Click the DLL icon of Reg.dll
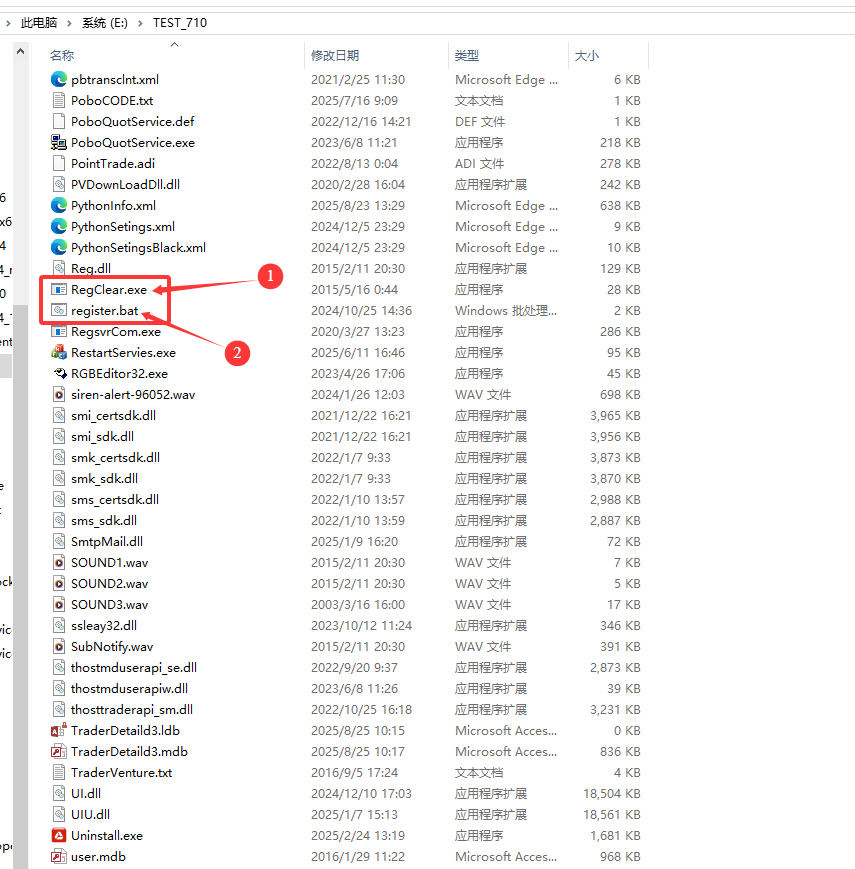The image size is (855, 869). 59,269
